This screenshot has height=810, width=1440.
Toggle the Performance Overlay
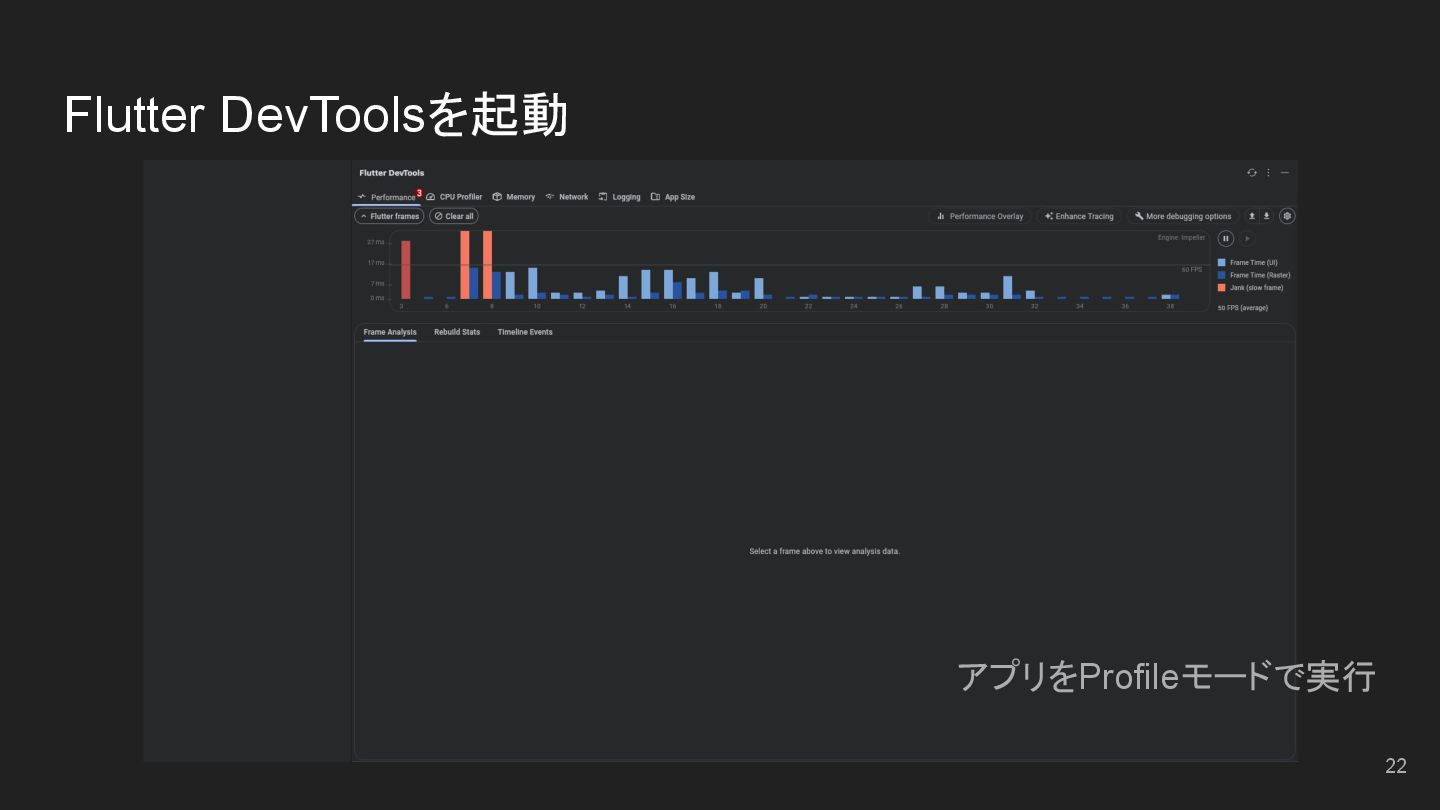click(980, 216)
